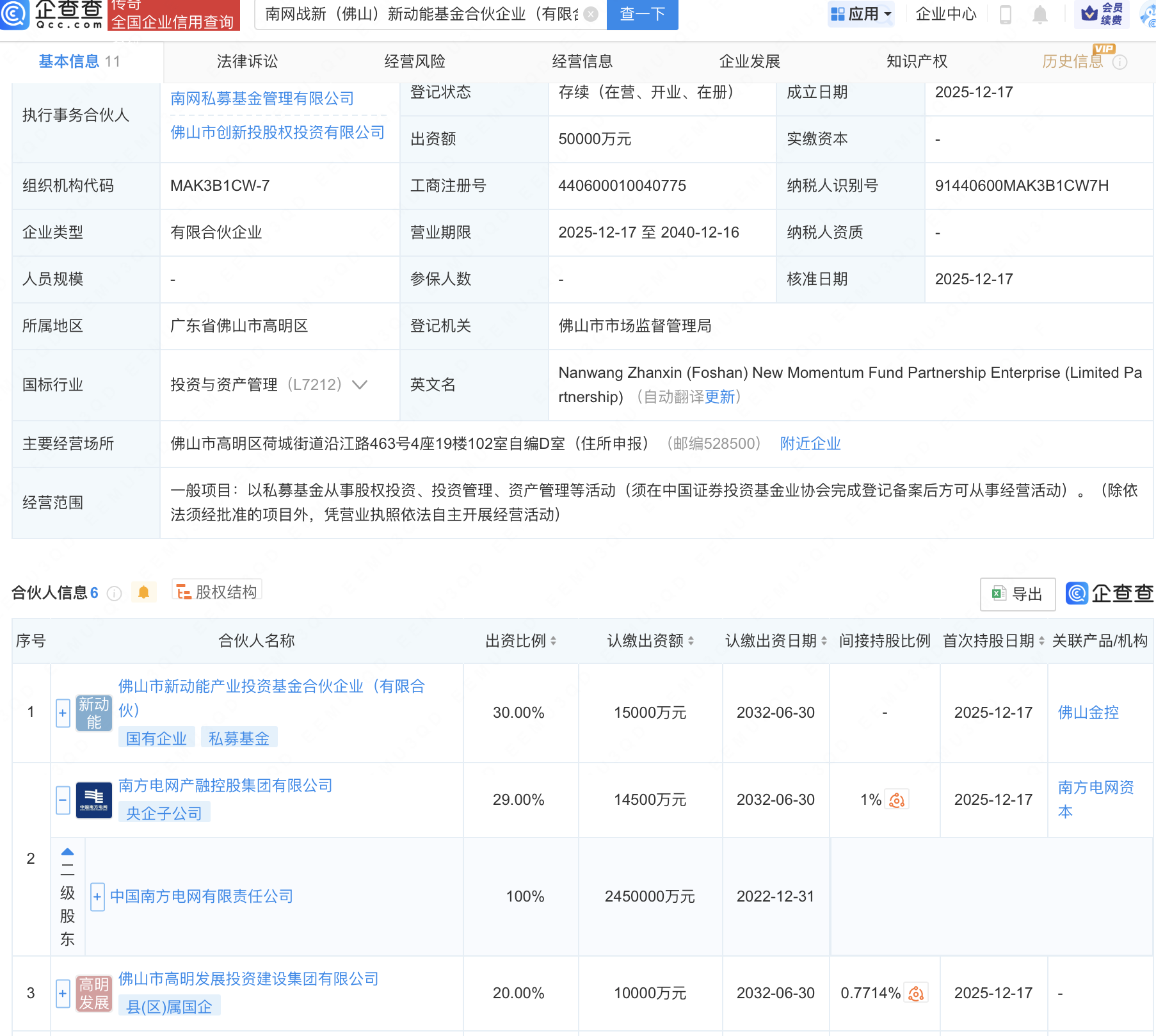The image size is (1156, 1036).
Task: Open indirect holding chart for 1%
Action: 897,800
